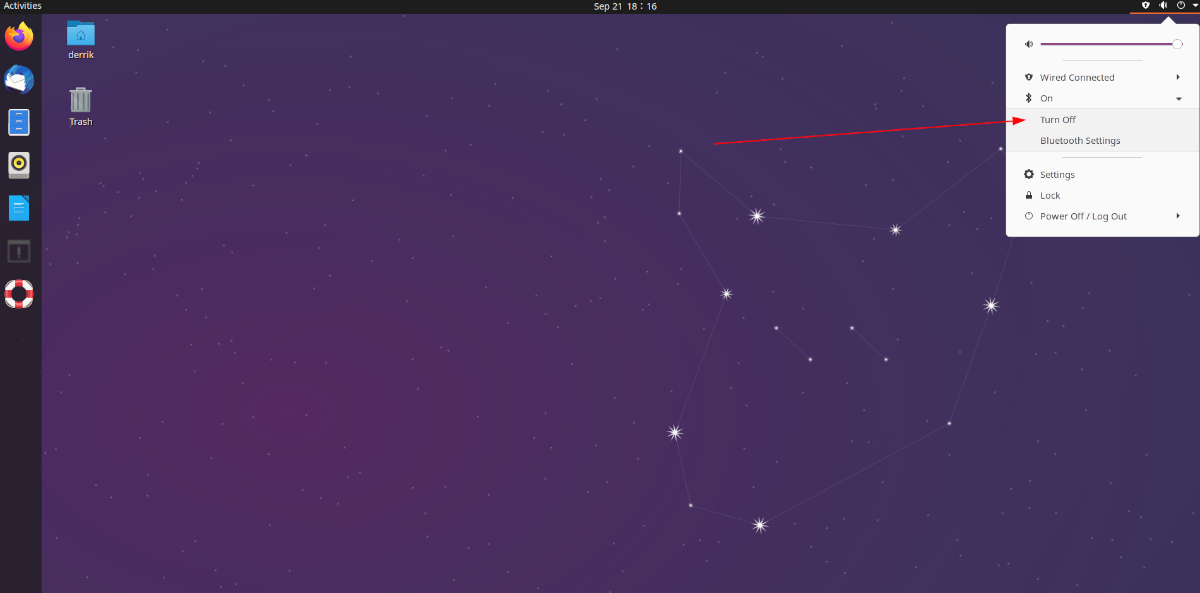
Task: Toggle the Bluetooth On state
Action: click(1044, 98)
